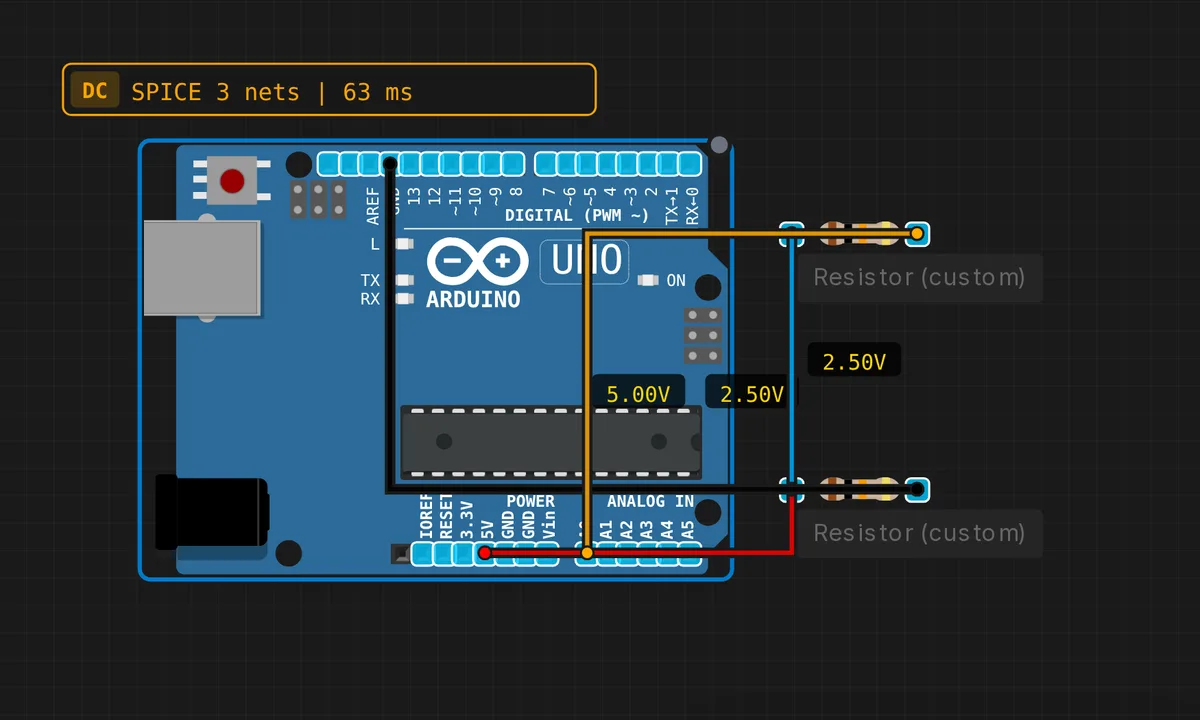Select digital pin 12
The height and width of the screenshot is (720, 1200).
tap(431, 164)
